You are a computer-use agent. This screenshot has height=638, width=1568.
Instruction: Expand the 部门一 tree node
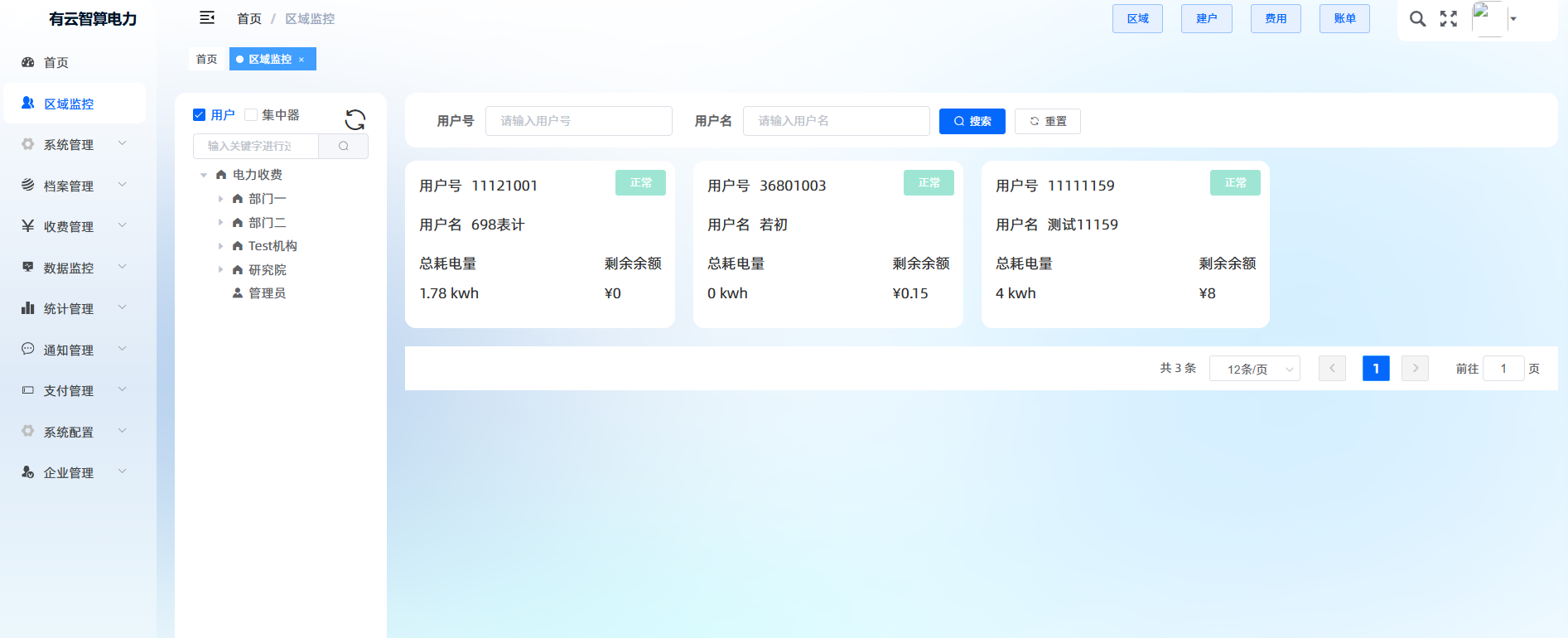(x=220, y=199)
